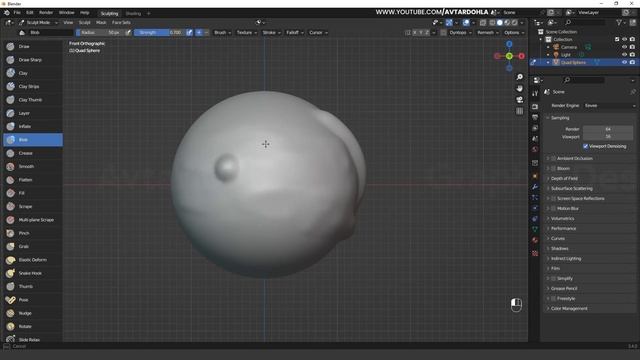Click the Viewport samples field

coord(608,137)
